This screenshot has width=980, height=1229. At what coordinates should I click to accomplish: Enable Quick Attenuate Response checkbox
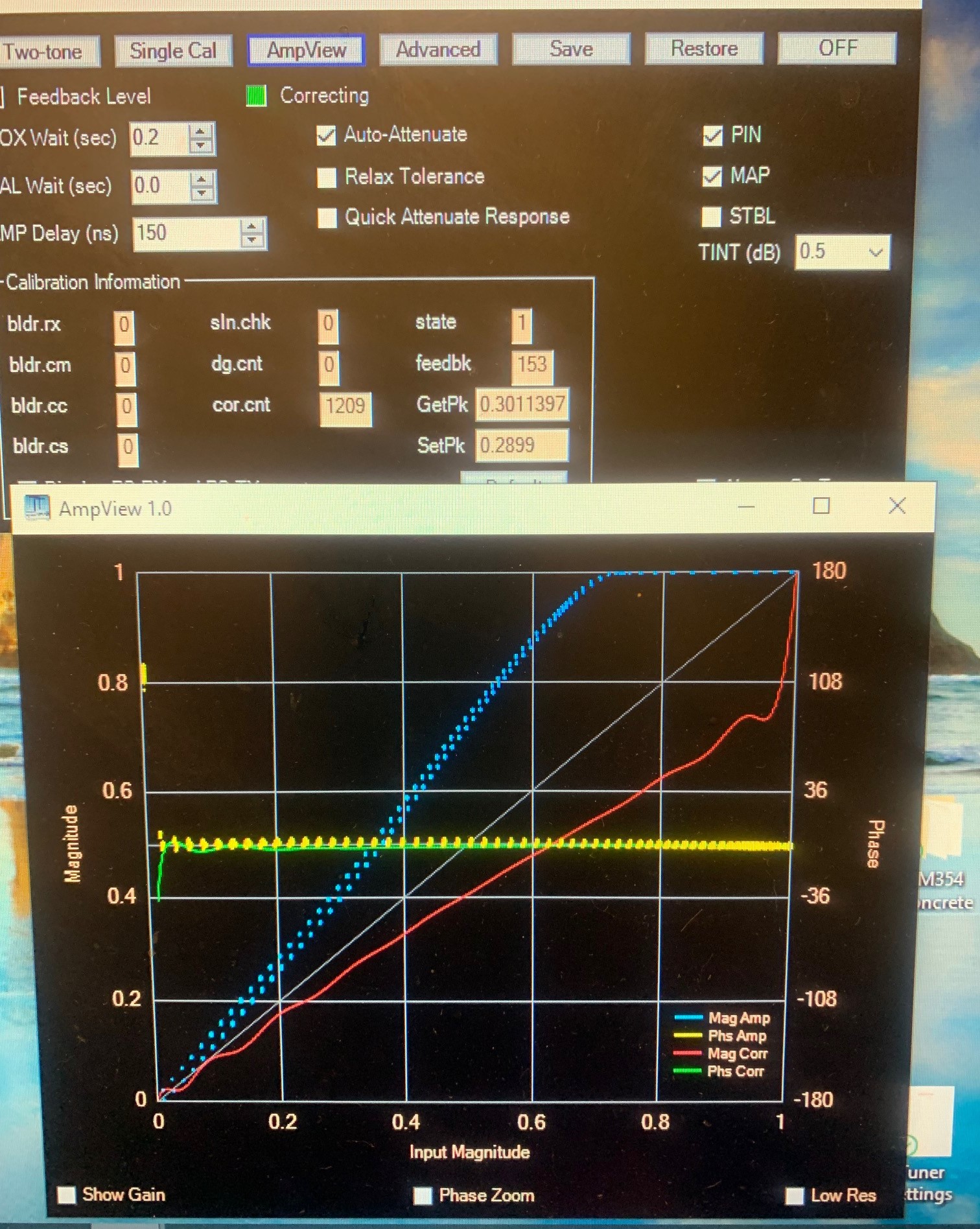click(x=327, y=218)
